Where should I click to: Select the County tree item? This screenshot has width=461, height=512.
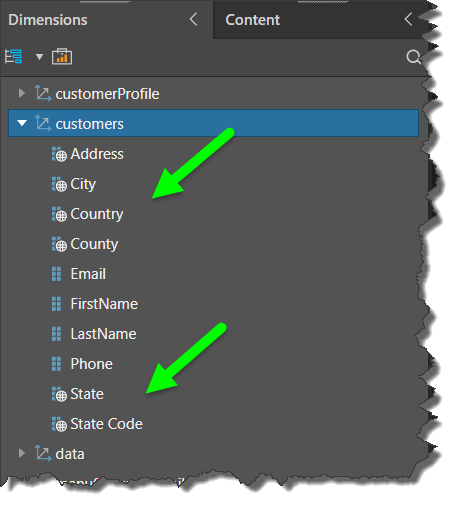94,244
